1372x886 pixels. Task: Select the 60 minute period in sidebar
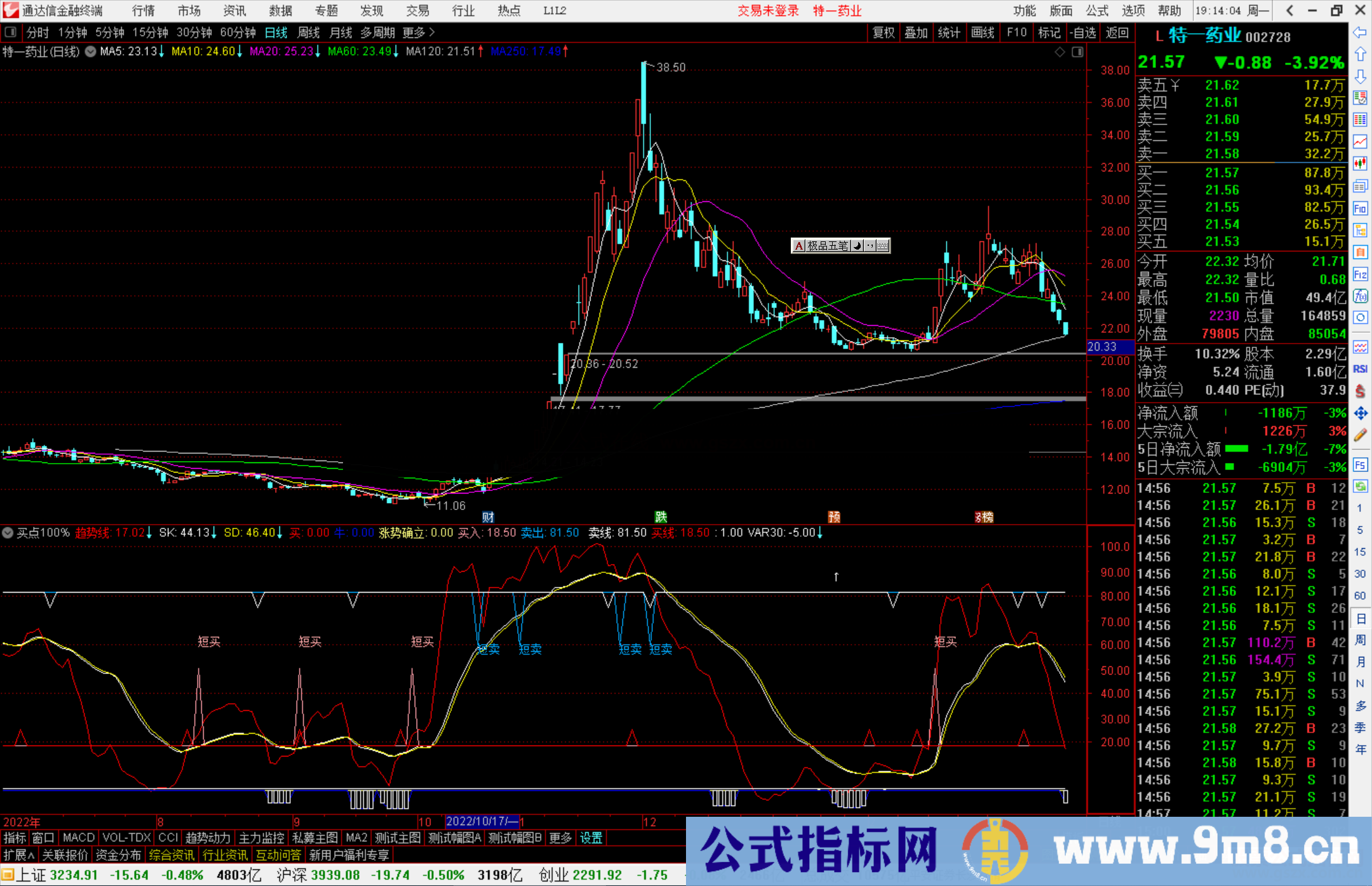(1360, 596)
